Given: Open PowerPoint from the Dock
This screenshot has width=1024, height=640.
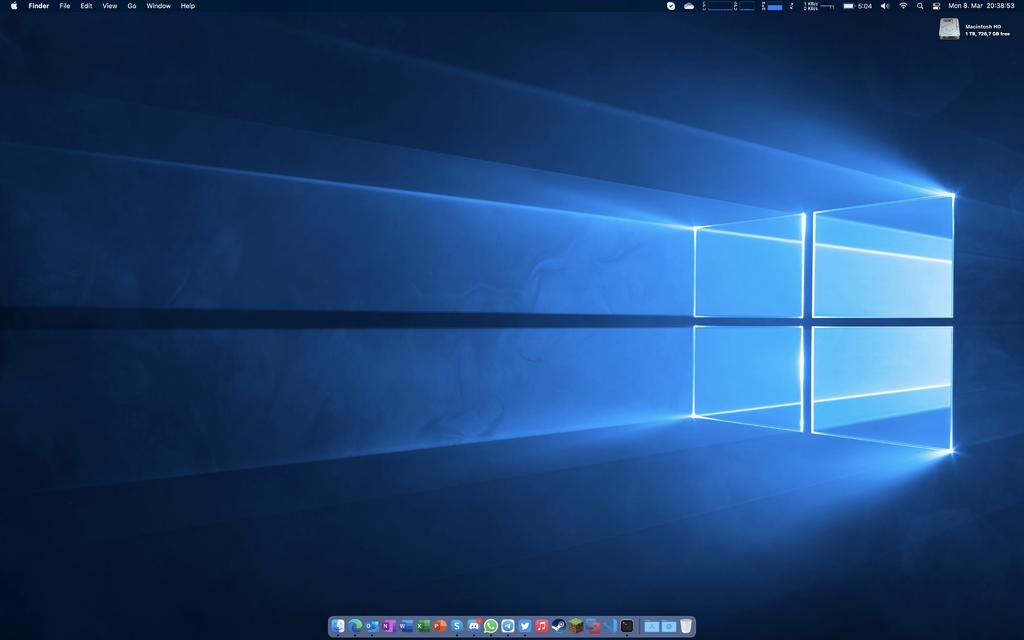Looking at the screenshot, I should point(440,626).
